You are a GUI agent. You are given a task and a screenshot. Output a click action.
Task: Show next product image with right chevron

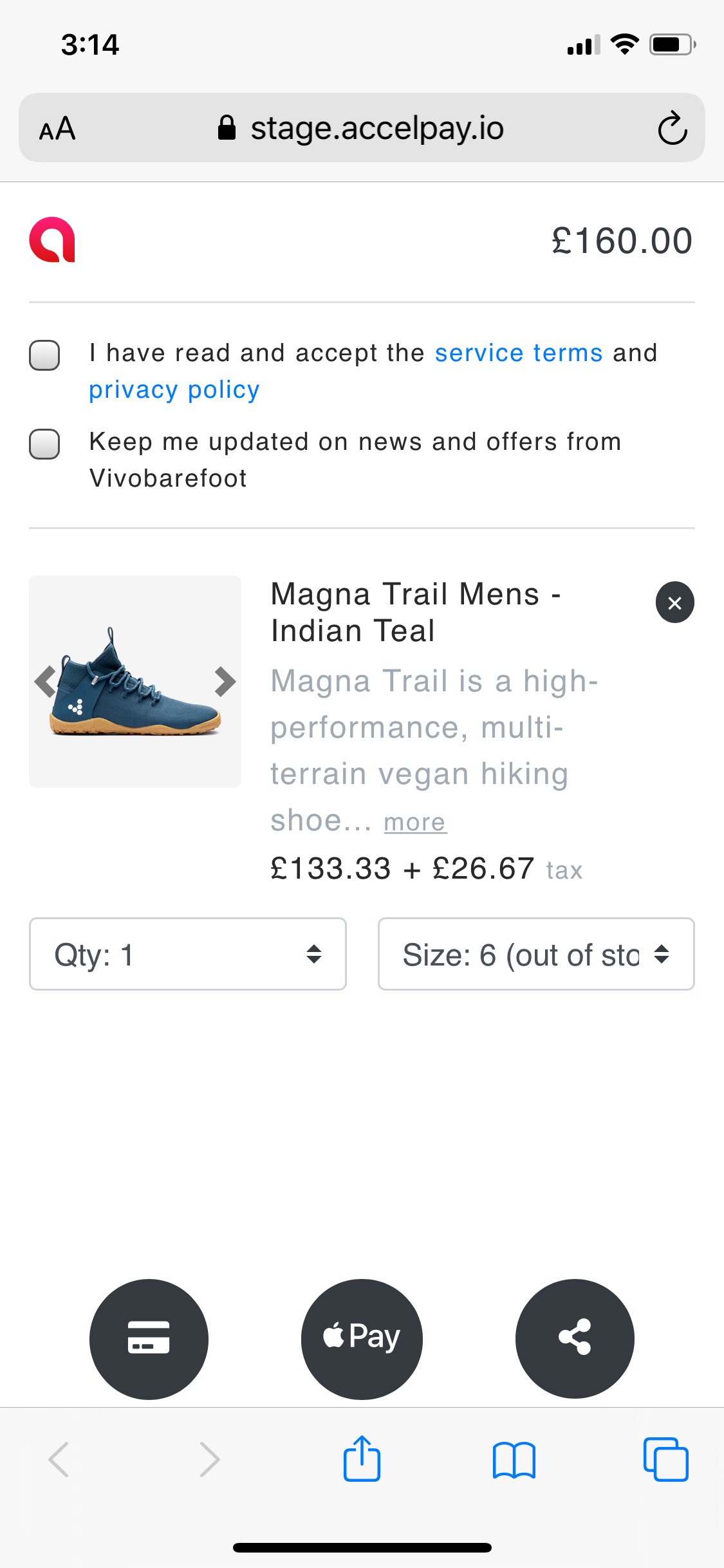tap(225, 682)
